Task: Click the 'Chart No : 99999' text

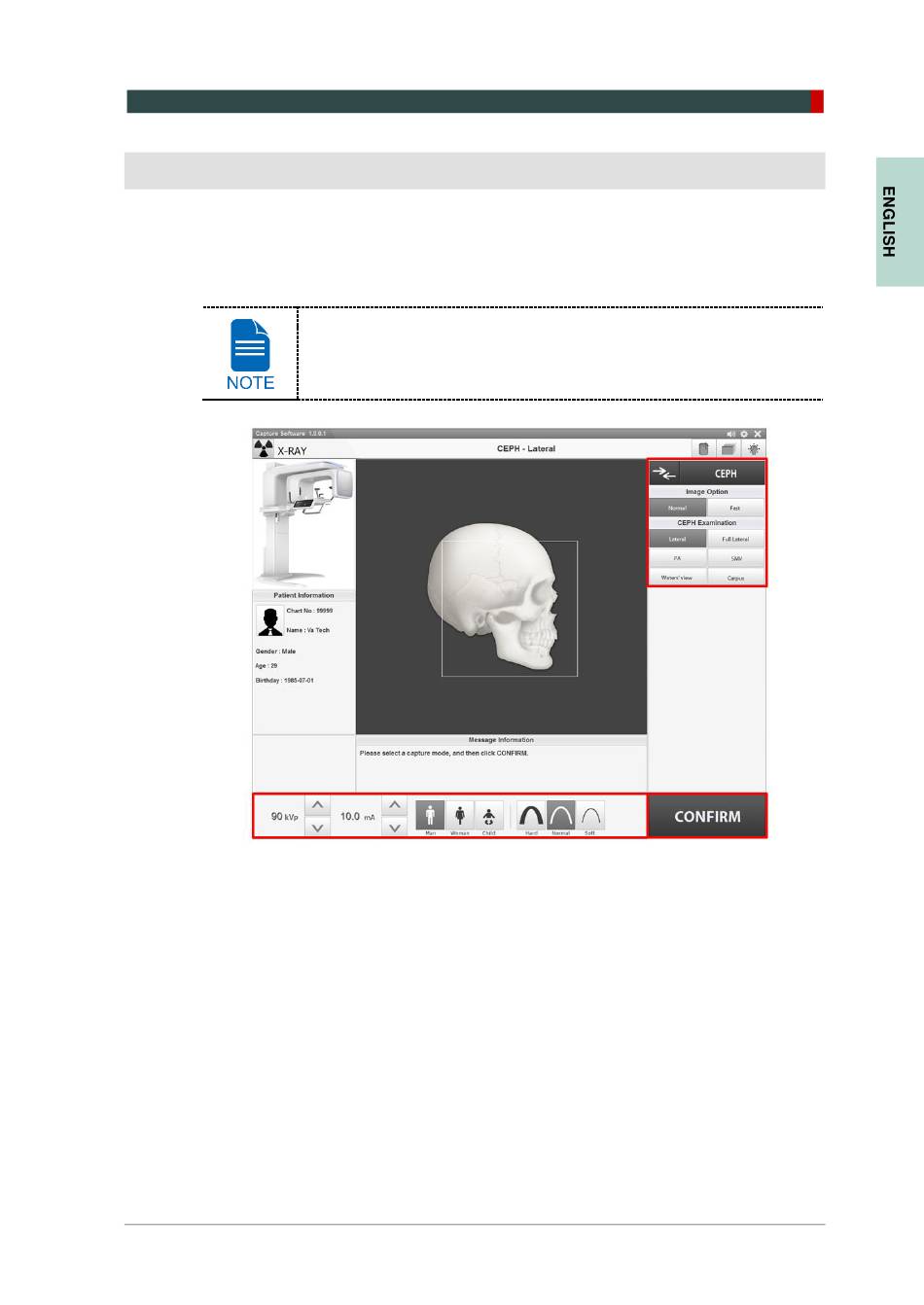Action: click(x=309, y=611)
